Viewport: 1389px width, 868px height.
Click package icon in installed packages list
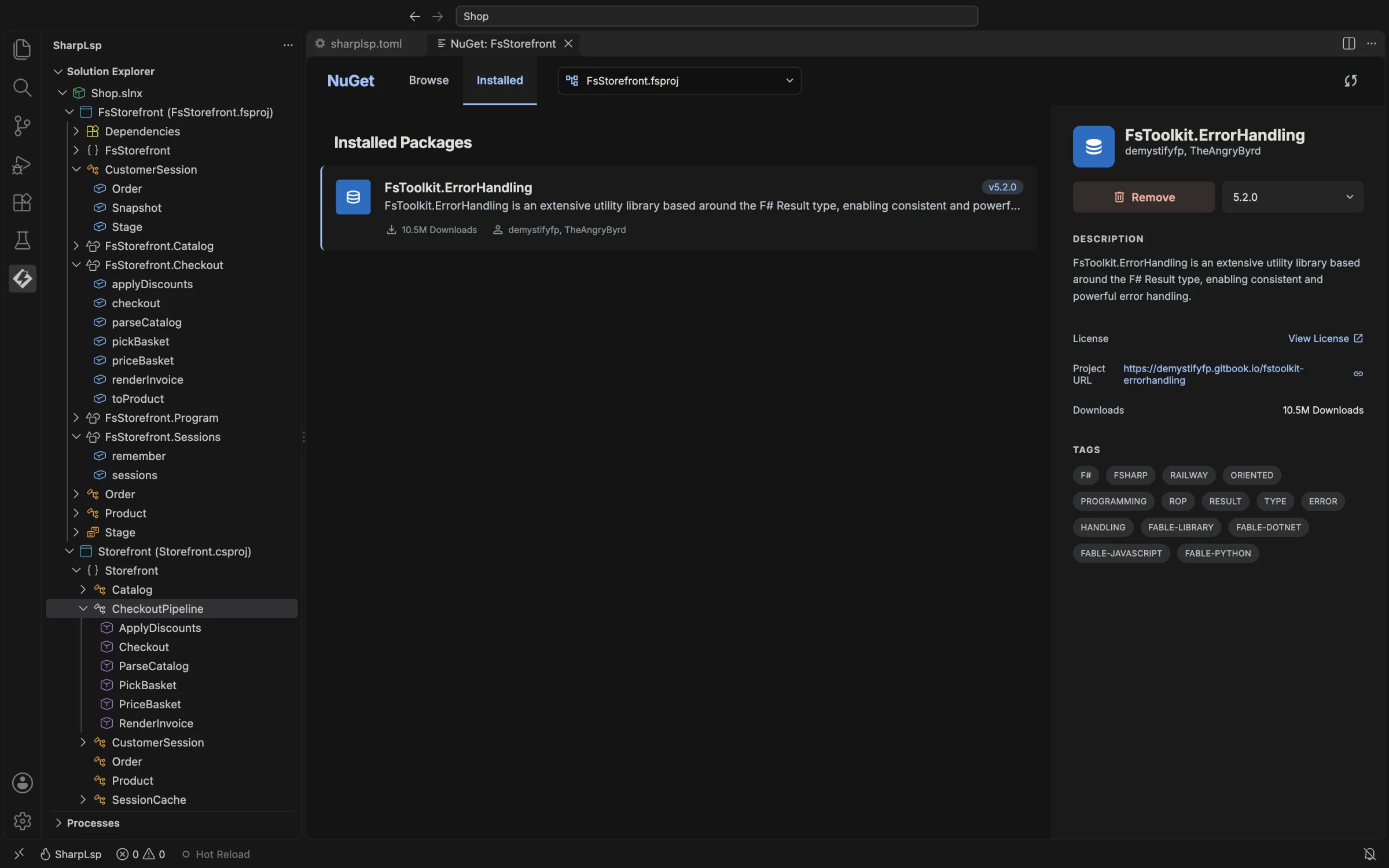pos(353,197)
